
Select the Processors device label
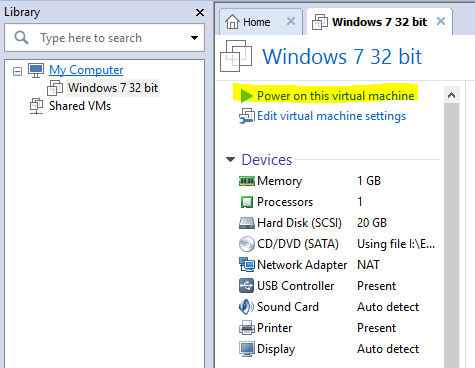tap(285, 202)
